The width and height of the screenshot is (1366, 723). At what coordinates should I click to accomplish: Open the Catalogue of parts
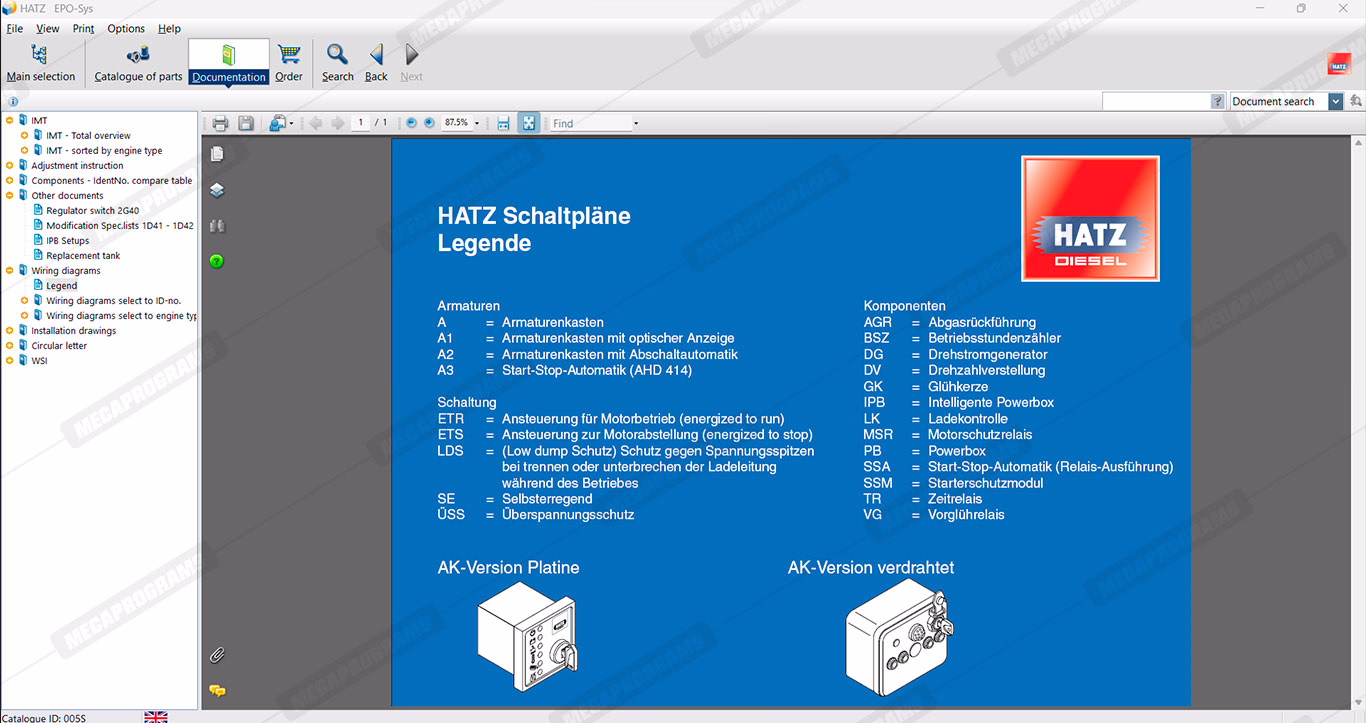tap(138, 62)
